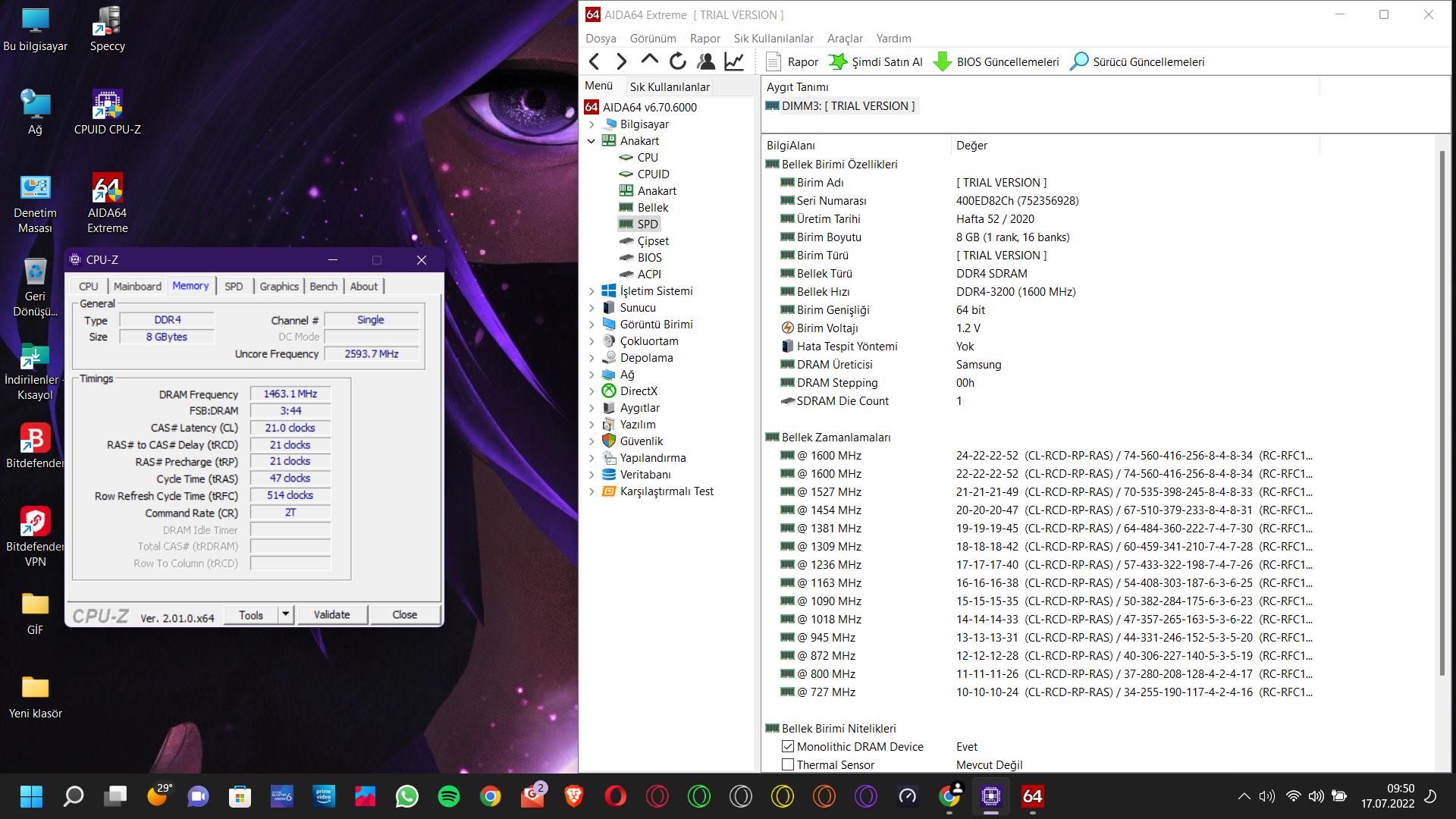Image resolution: width=1456 pixels, height=819 pixels.
Task: Open the Araçlar menu
Action: [844, 39]
